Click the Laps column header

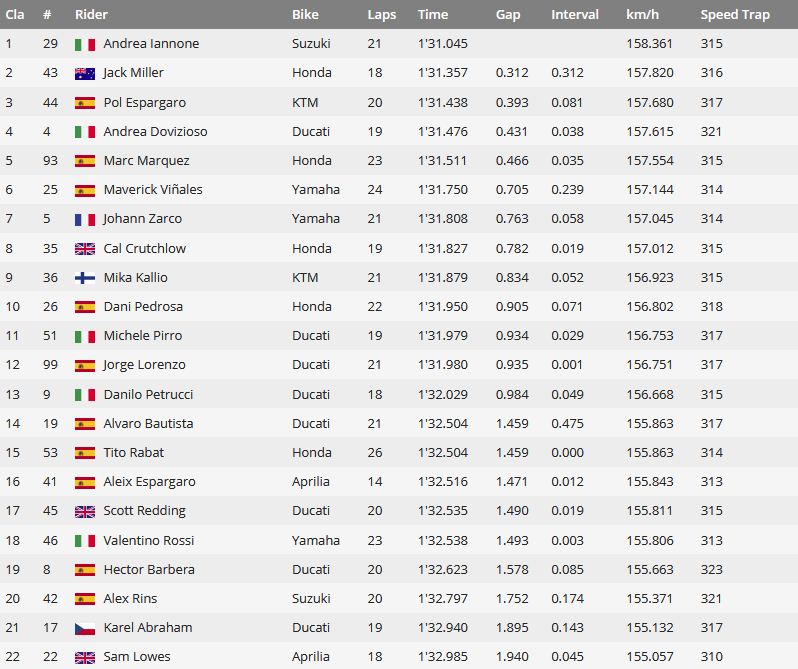click(382, 15)
